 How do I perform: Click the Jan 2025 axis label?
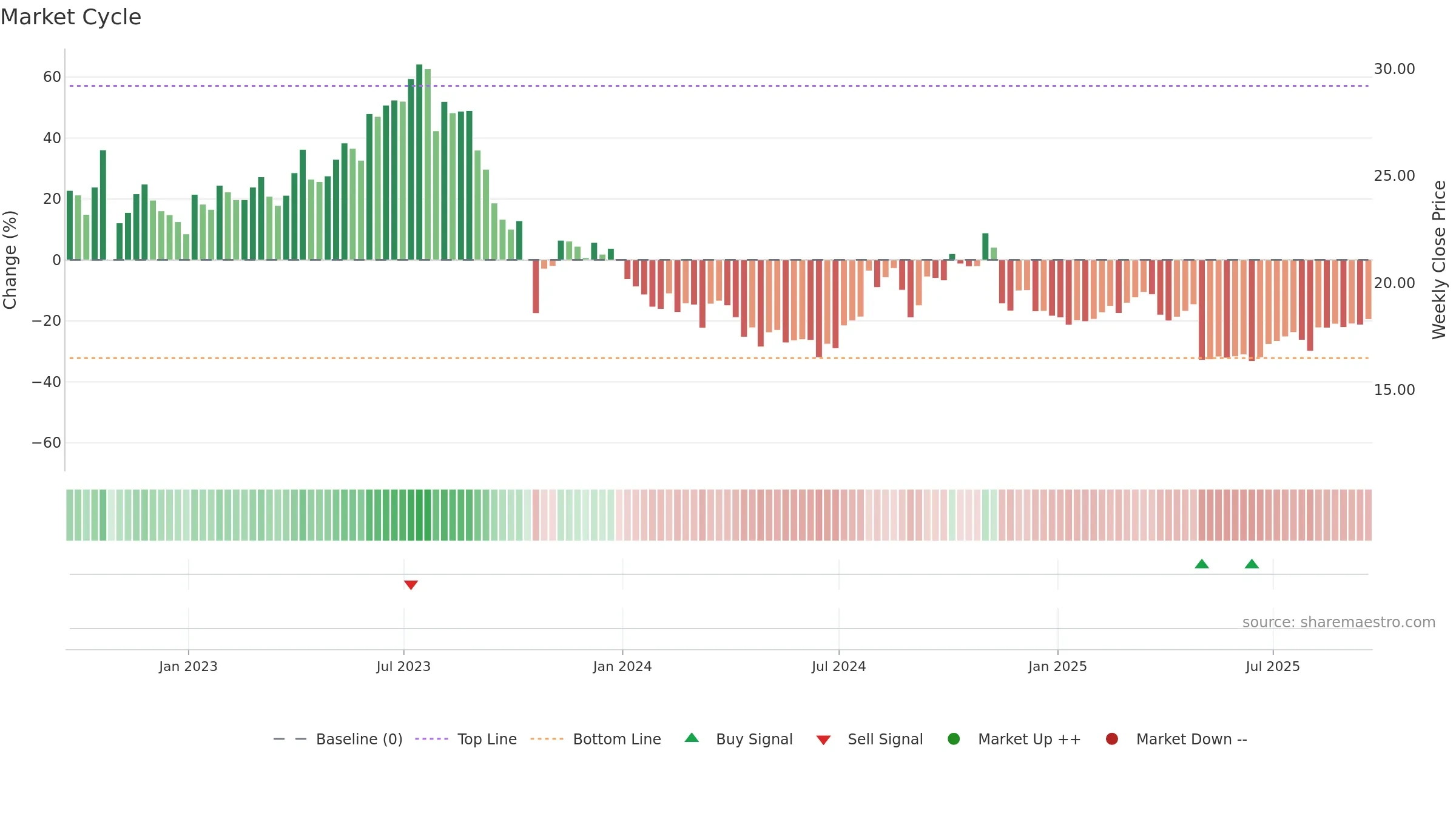[x=1057, y=666]
